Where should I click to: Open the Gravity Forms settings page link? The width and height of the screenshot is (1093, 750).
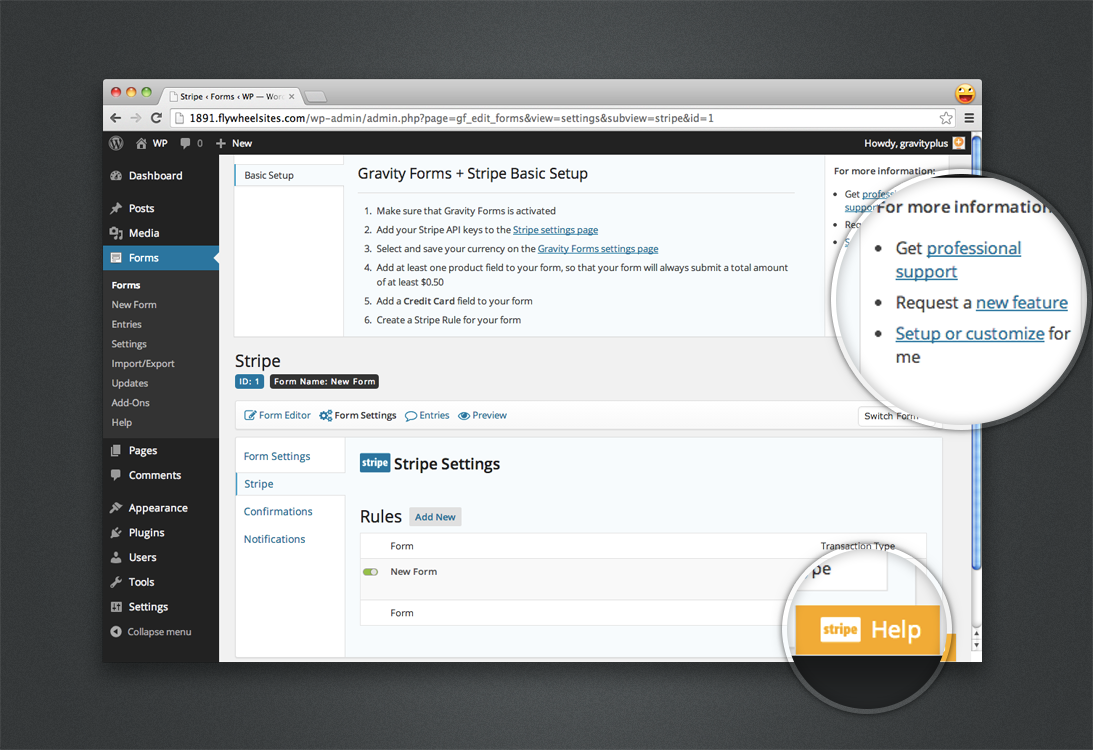point(598,249)
